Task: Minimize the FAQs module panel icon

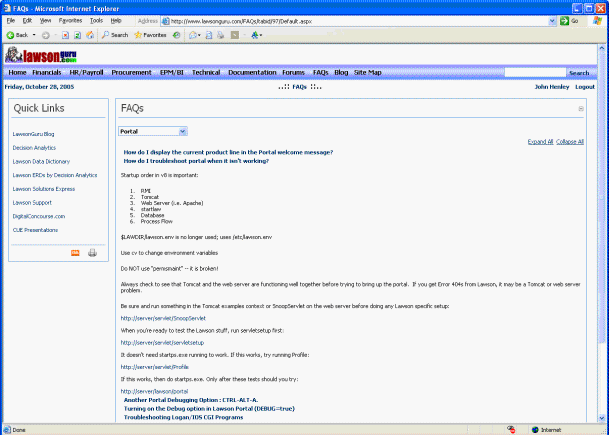Action: pyautogui.click(x=581, y=109)
